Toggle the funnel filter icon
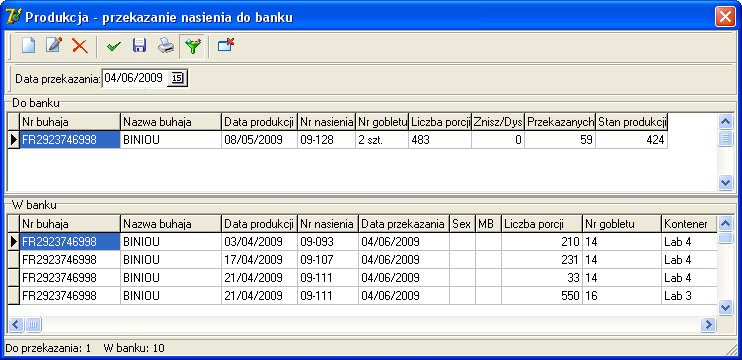742x360 pixels. [193, 46]
